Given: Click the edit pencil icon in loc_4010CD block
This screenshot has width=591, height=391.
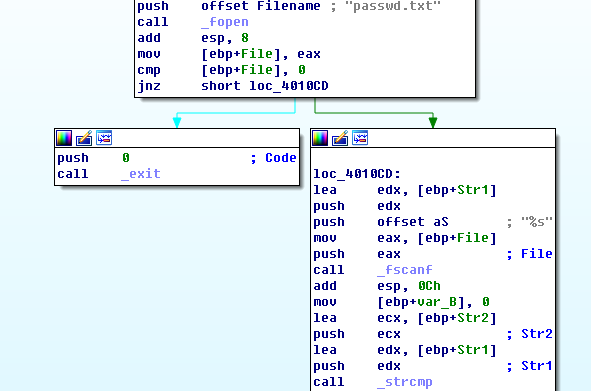Looking at the screenshot, I should click(x=340, y=138).
